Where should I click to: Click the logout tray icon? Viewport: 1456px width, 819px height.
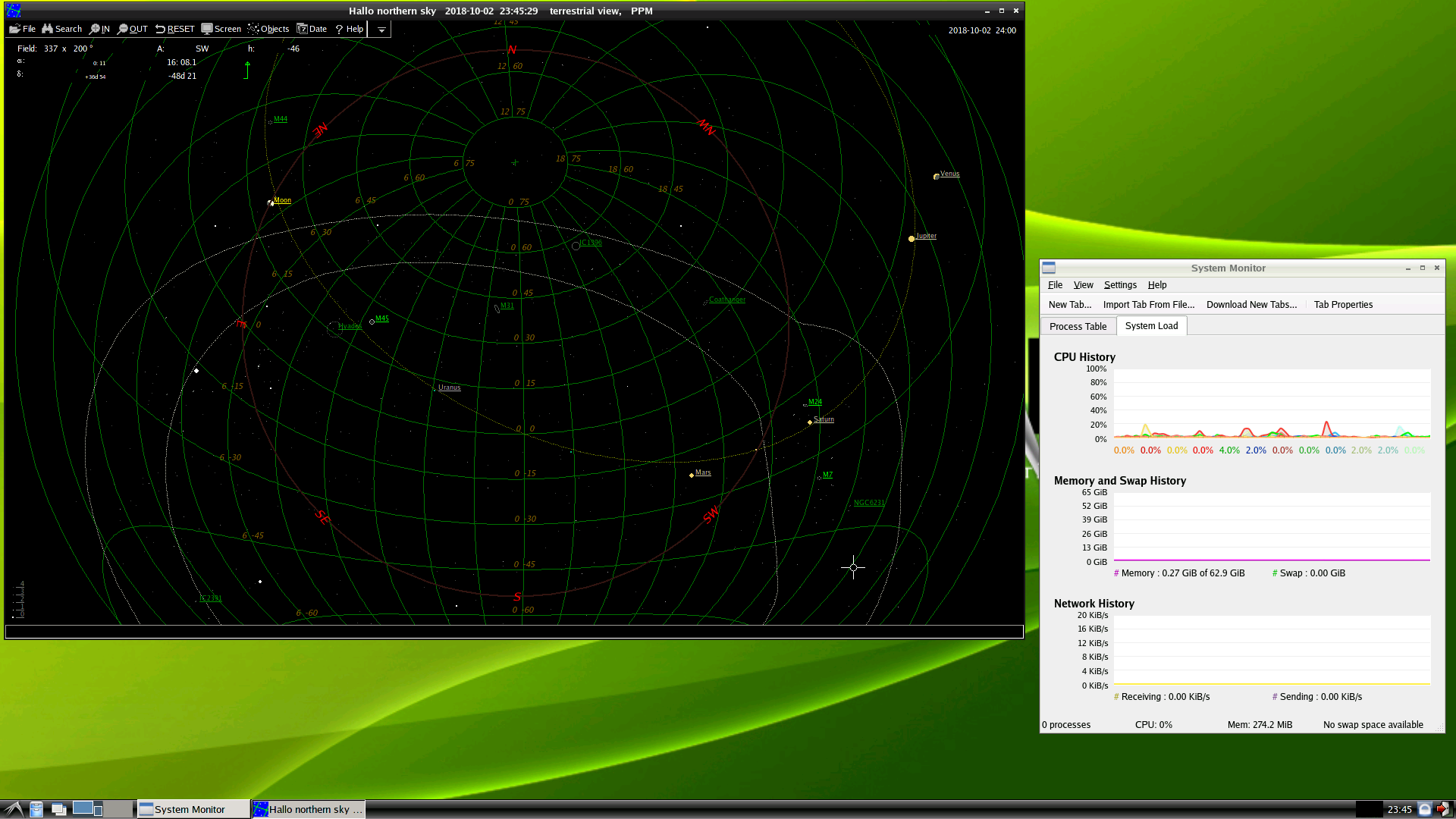click(1443, 809)
